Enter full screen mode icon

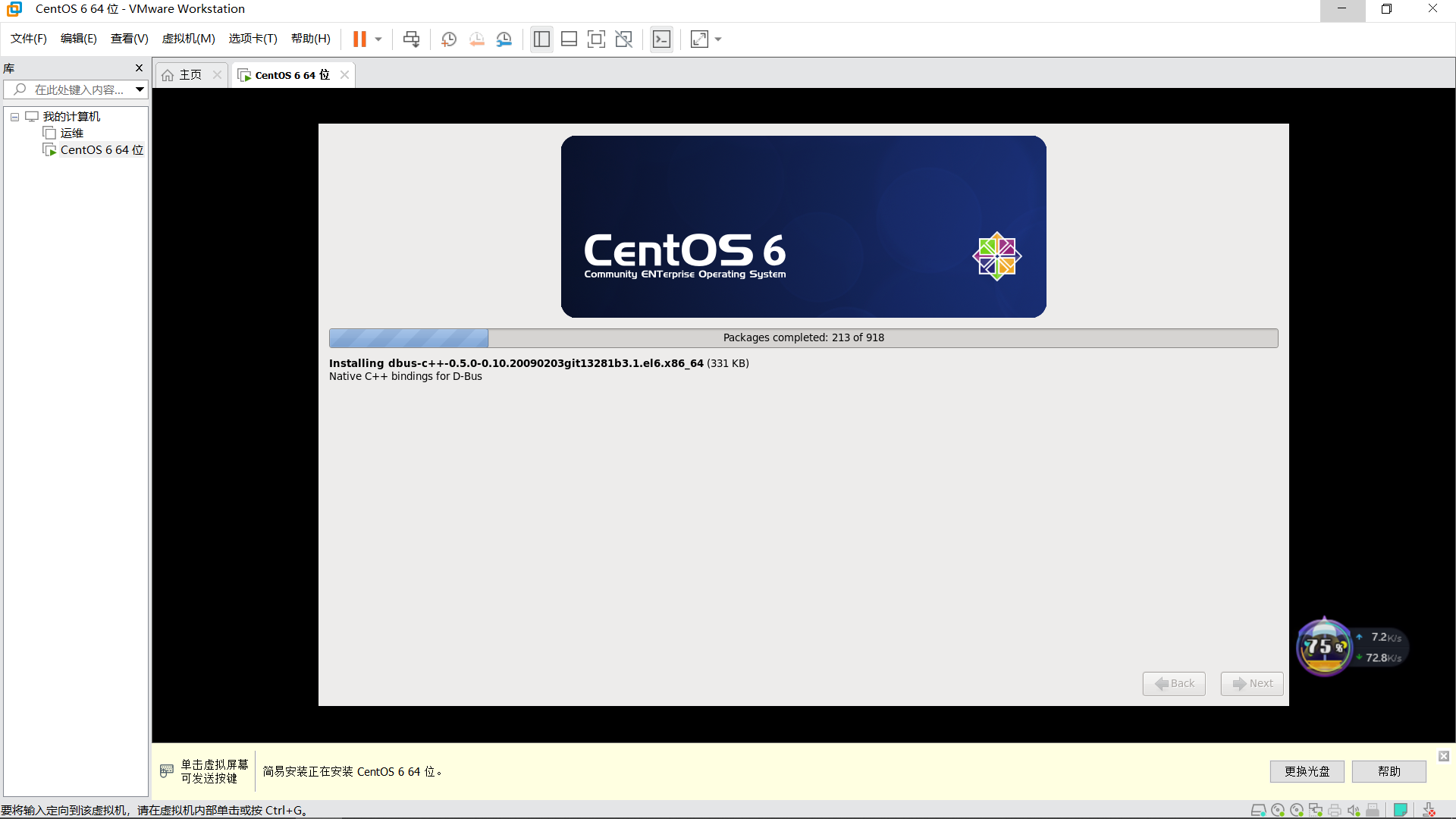pos(596,39)
